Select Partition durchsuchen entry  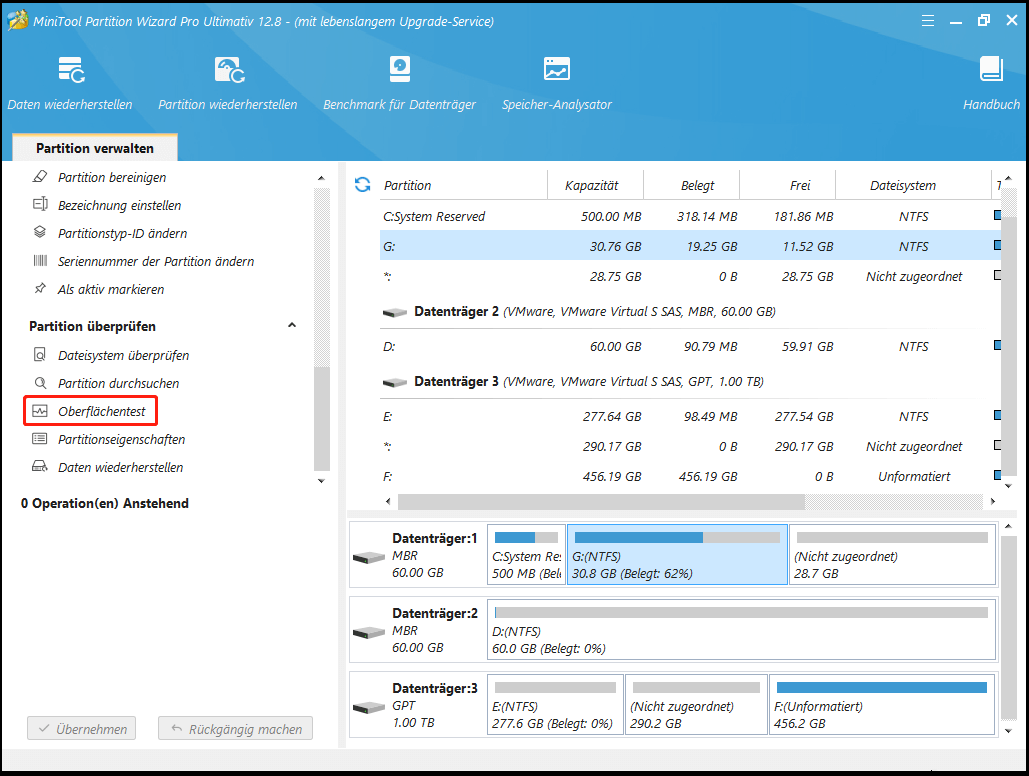(118, 383)
